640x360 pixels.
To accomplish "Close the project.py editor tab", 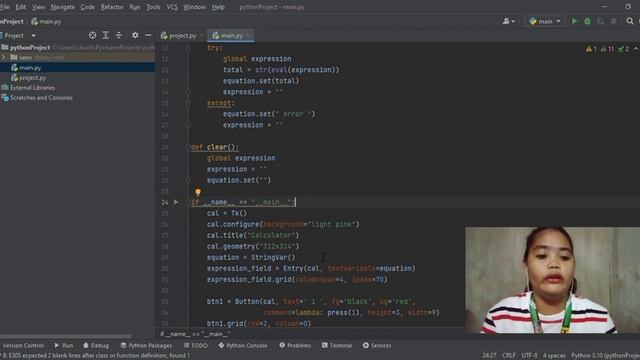I will click(202, 36).
